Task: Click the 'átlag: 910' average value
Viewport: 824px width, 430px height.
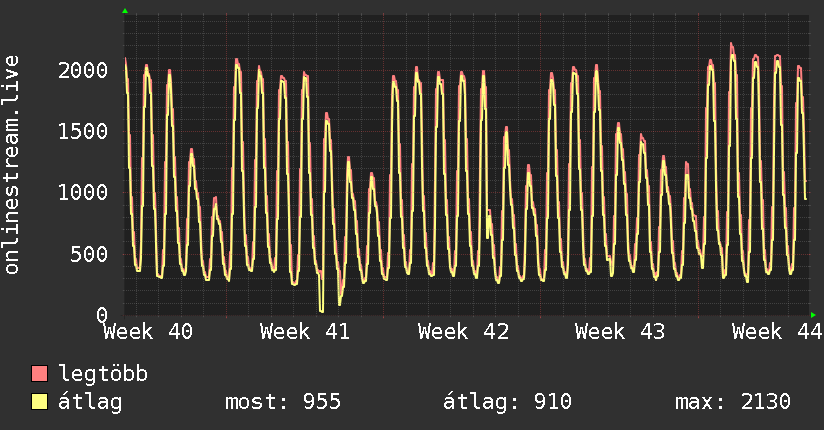Action: [507, 402]
